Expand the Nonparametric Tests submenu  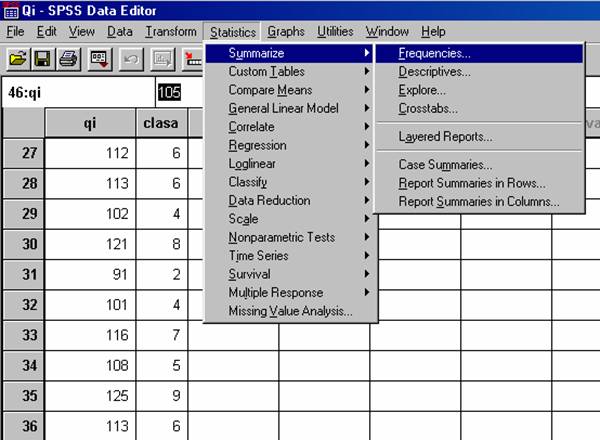281,237
